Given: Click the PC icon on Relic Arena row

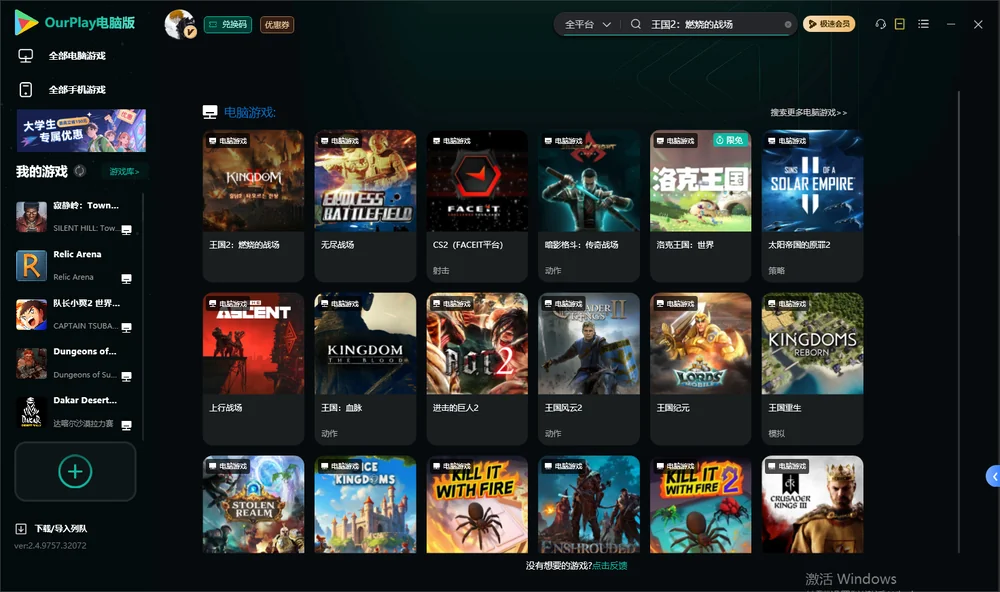Looking at the screenshot, I should [x=126, y=278].
